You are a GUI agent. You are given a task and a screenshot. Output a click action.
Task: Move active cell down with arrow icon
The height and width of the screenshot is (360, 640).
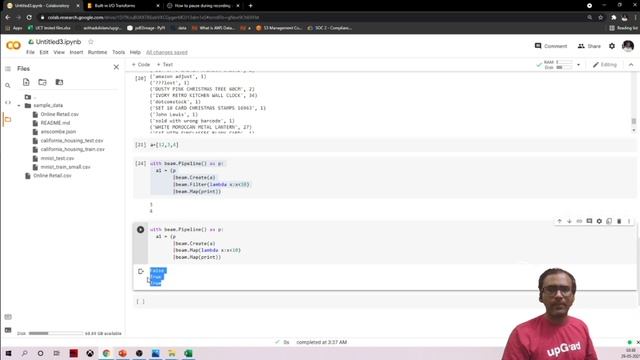[x=569, y=221]
